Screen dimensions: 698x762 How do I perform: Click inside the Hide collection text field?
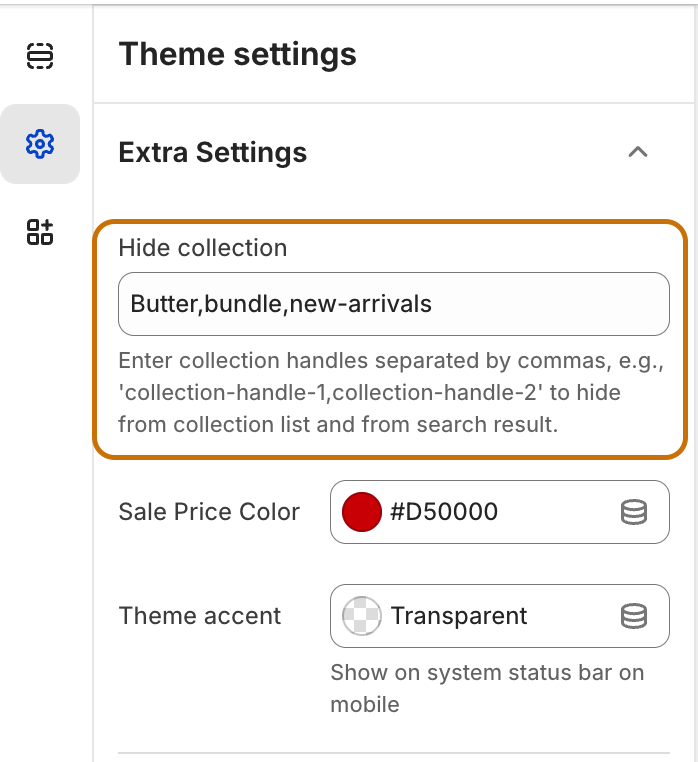coord(394,304)
